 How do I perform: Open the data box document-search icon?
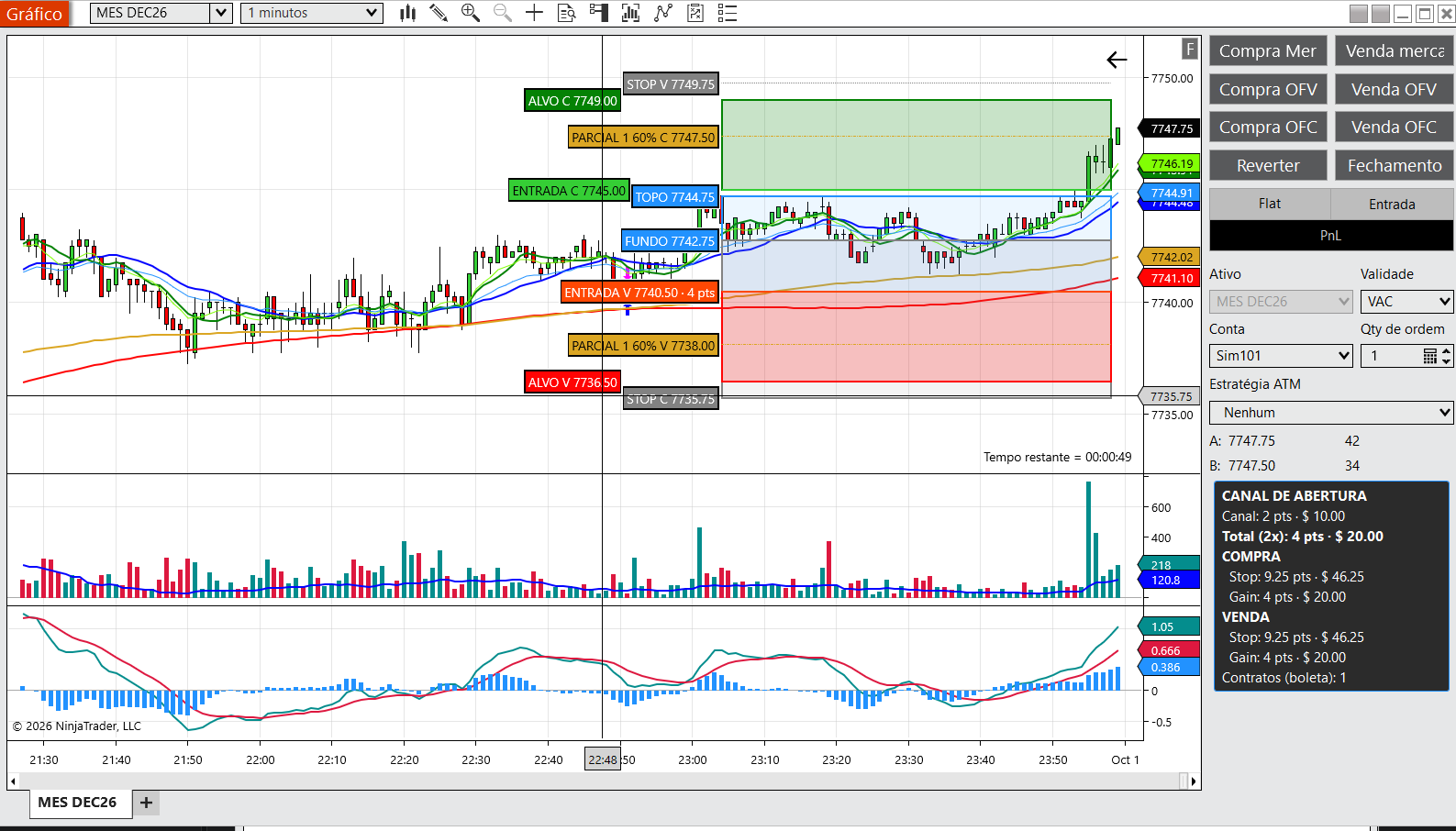(x=567, y=13)
